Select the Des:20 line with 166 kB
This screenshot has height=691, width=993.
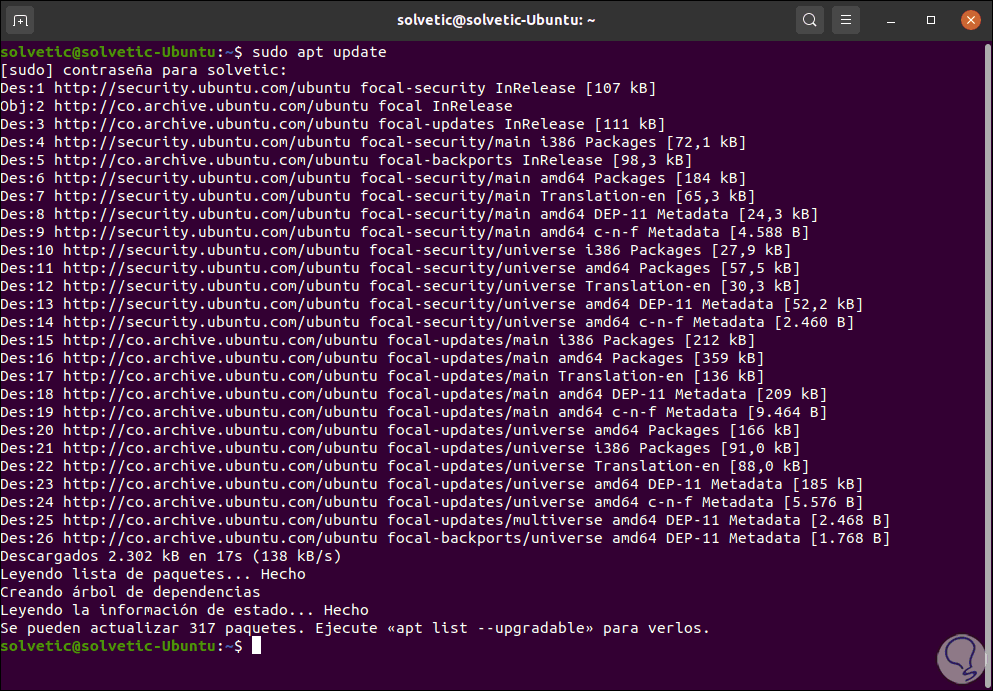pyautogui.click(x=400, y=431)
